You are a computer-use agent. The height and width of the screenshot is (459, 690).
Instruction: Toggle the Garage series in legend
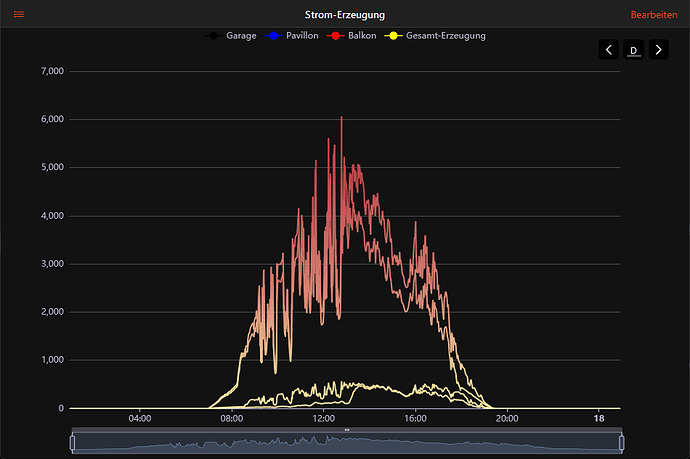[231, 36]
